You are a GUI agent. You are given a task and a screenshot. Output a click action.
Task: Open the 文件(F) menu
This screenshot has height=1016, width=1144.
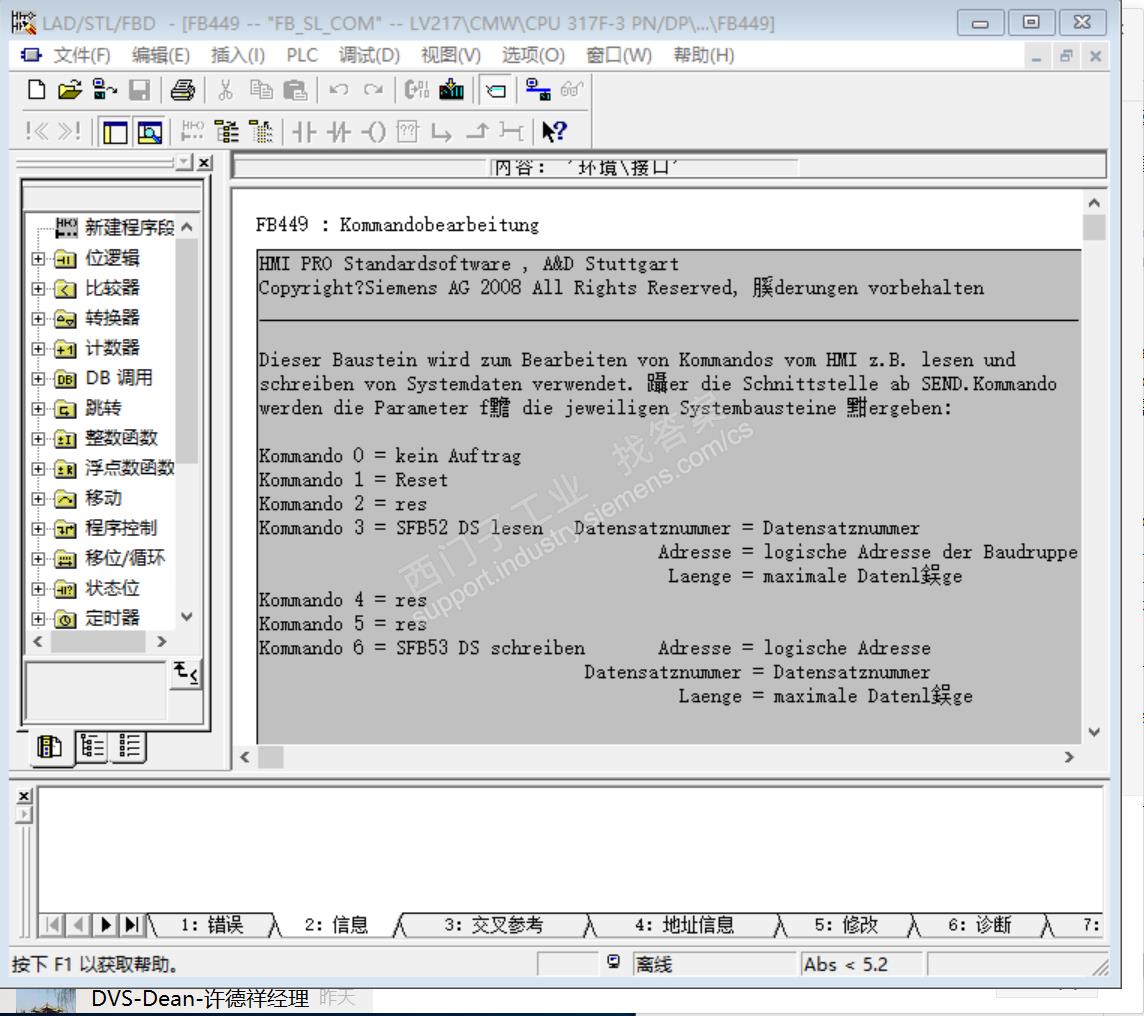(82, 55)
